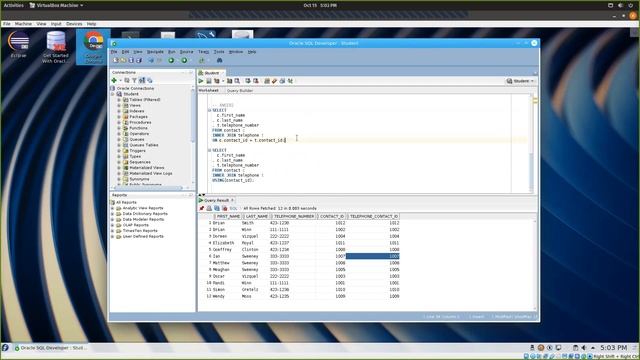
Task: Select the Materialized Views tree item
Action: click(x=146, y=168)
